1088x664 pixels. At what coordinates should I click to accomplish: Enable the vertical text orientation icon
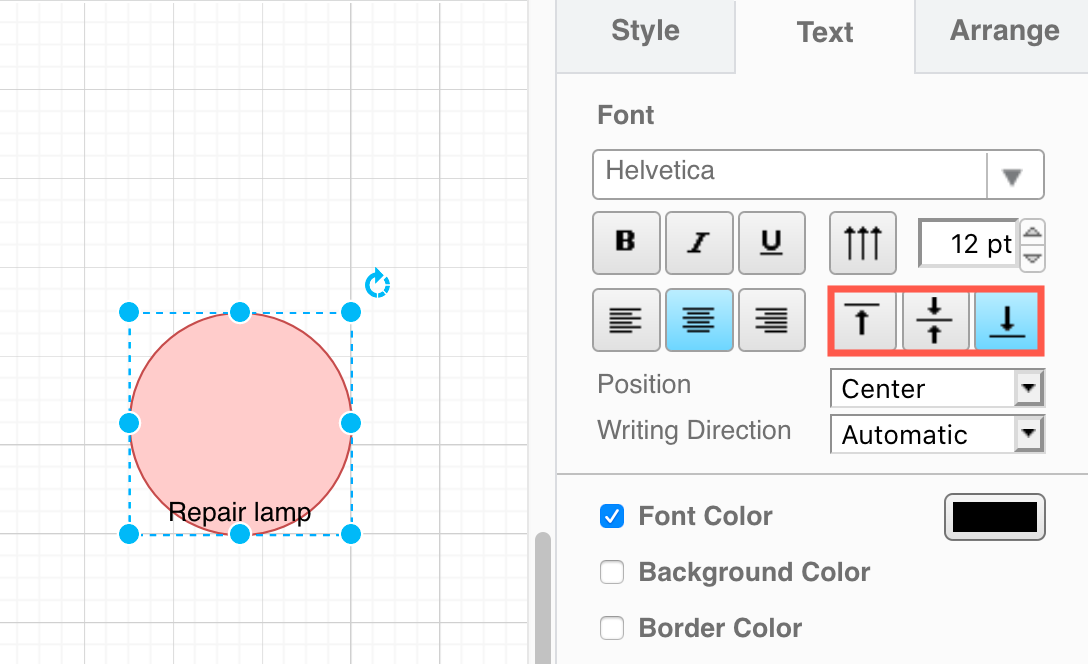tap(862, 242)
